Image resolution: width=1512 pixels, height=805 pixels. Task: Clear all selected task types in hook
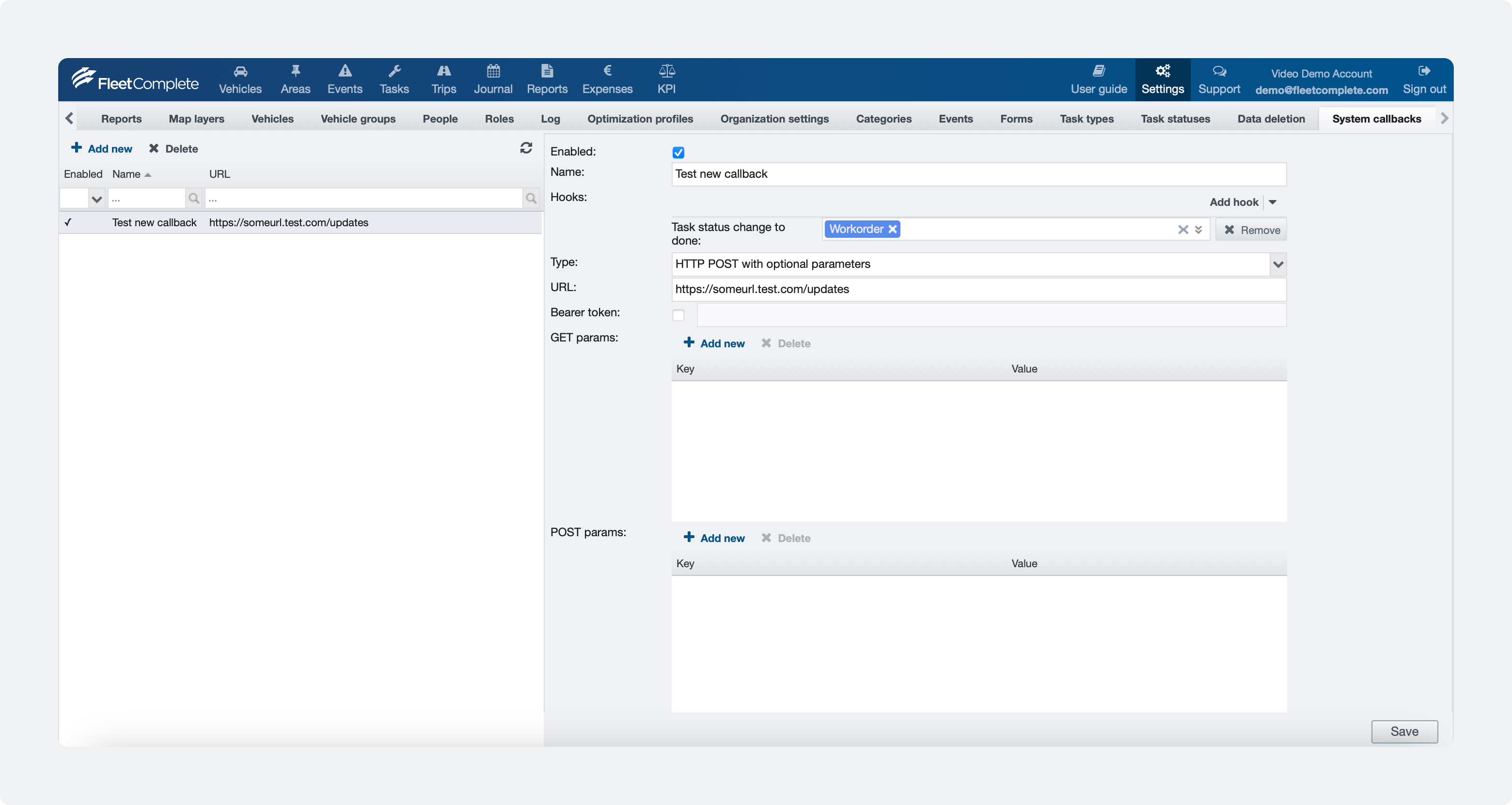[x=1183, y=230]
